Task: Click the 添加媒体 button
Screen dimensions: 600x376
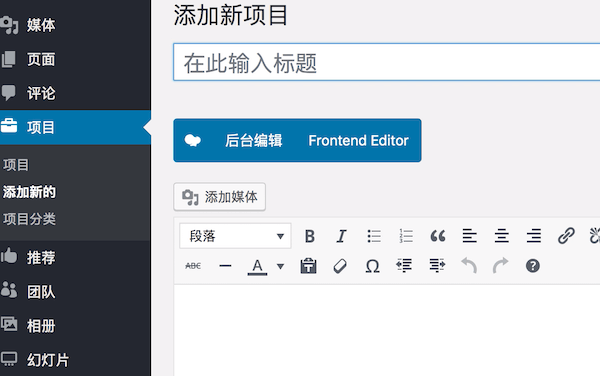Action: pyautogui.click(x=220, y=197)
